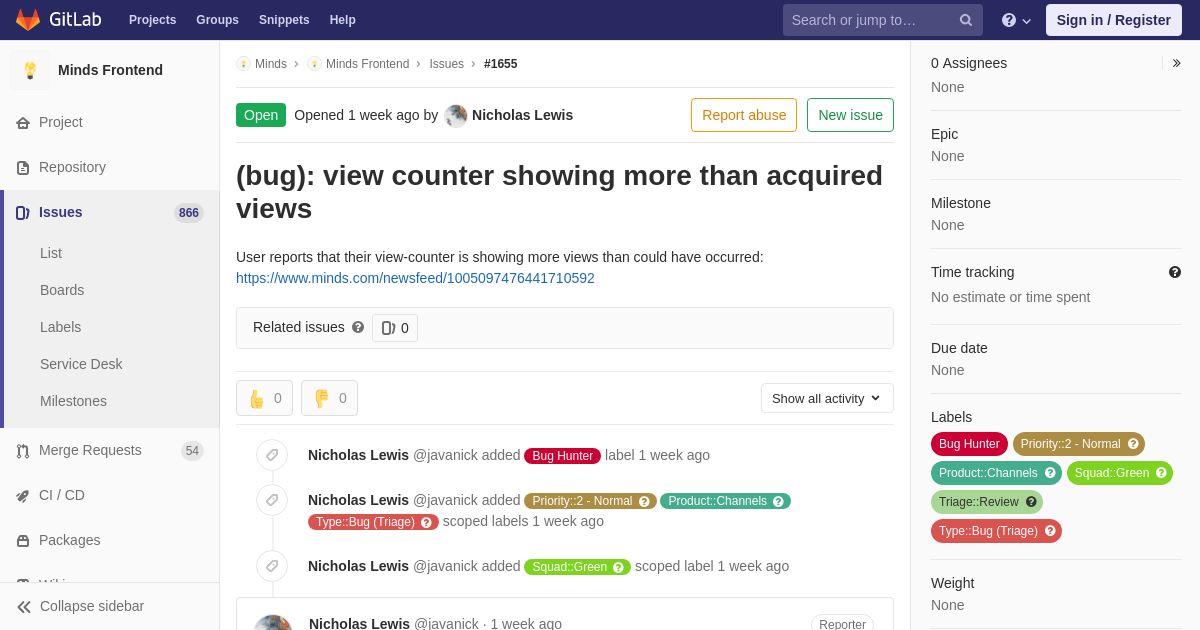Click help icon on Priority::2 - Normal sidebar label
Screen dimensions: 1200x630
click(1133, 444)
